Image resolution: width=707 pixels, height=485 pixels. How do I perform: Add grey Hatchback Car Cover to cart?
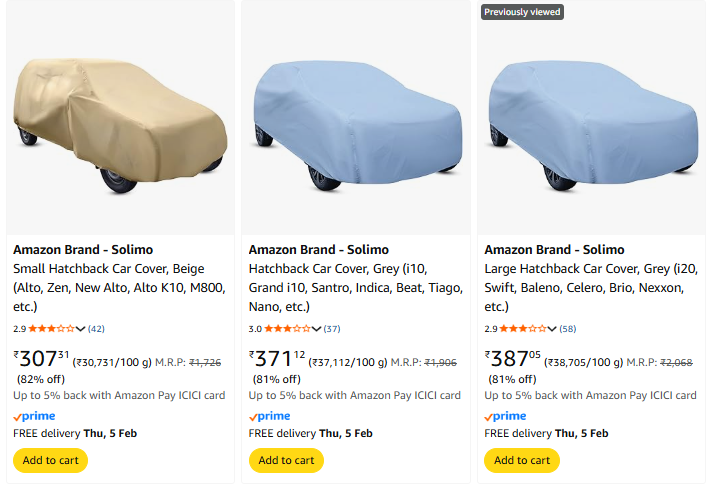point(286,460)
